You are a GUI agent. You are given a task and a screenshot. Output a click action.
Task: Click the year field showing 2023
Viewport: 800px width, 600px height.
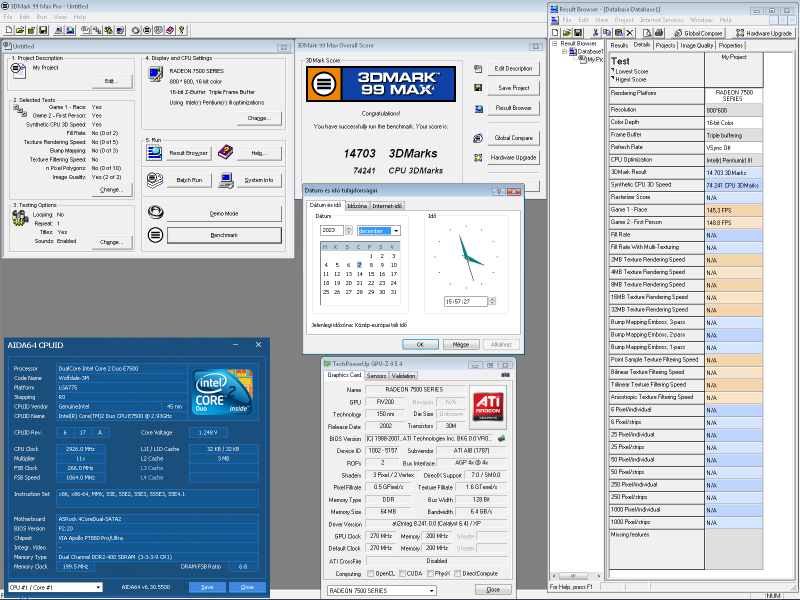pos(332,230)
